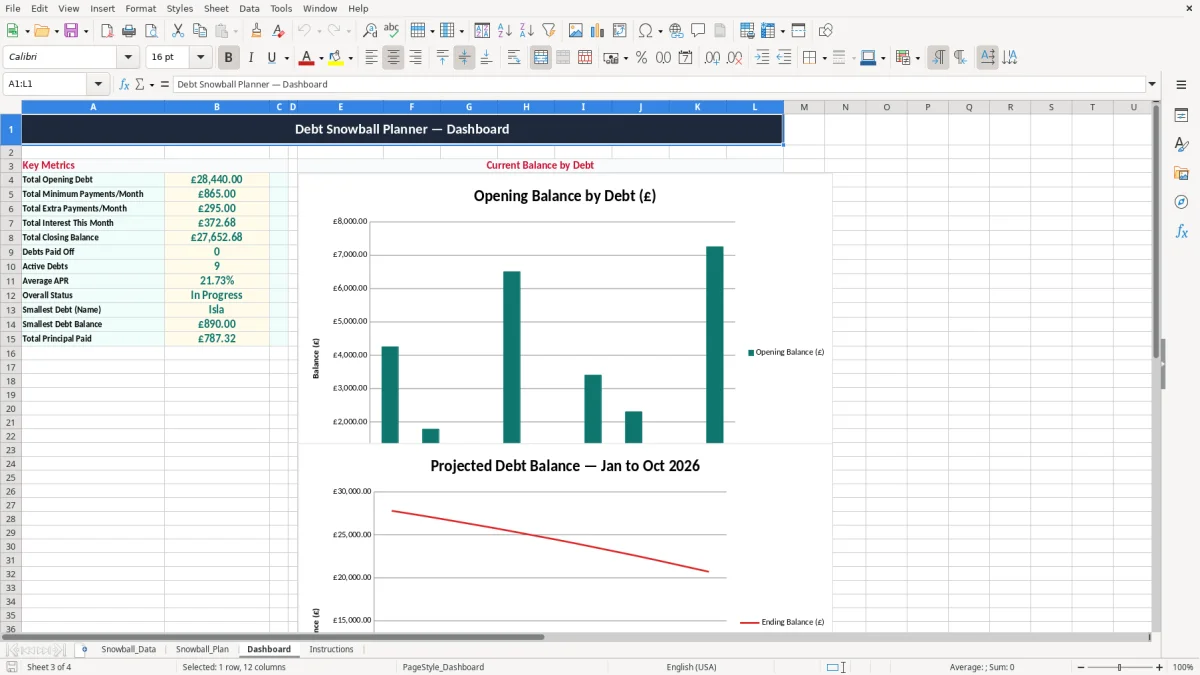1200x675 pixels.
Task: Click the zoom out minus button
Action: click(x=1081, y=667)
